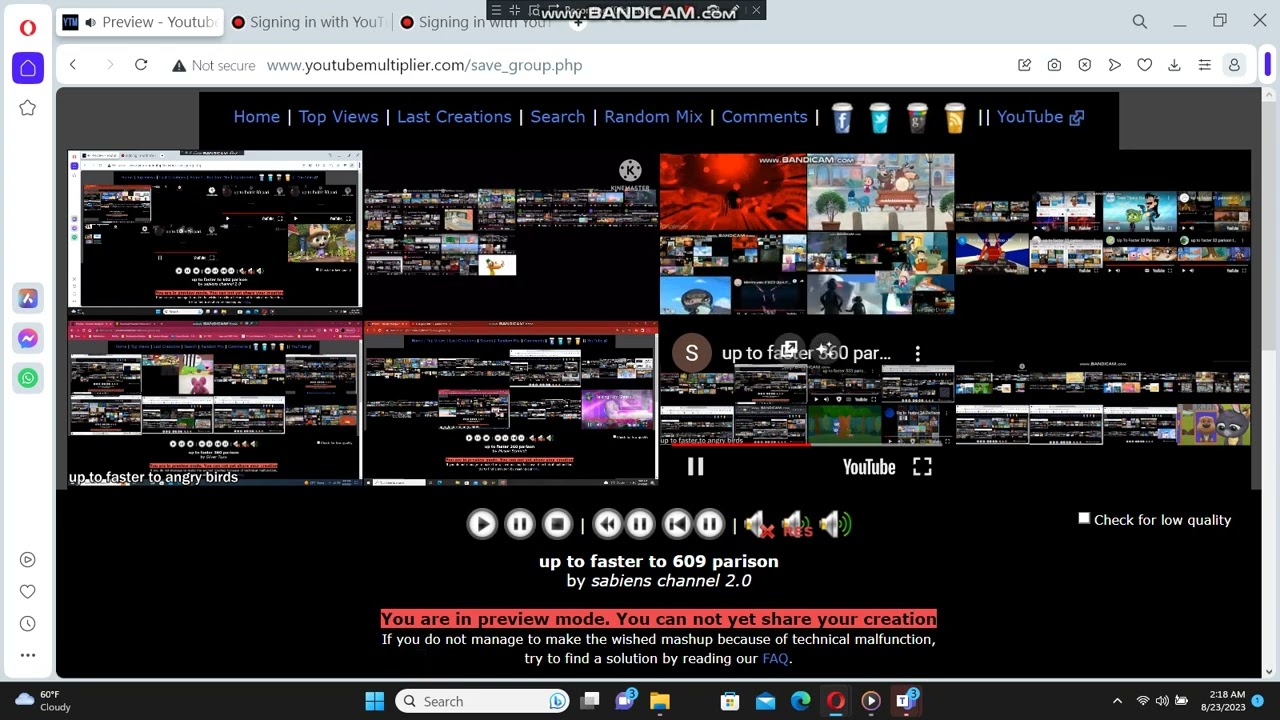Pause the embedded YouTube video player
This screenshot has width=1280, height=720.
695,467
